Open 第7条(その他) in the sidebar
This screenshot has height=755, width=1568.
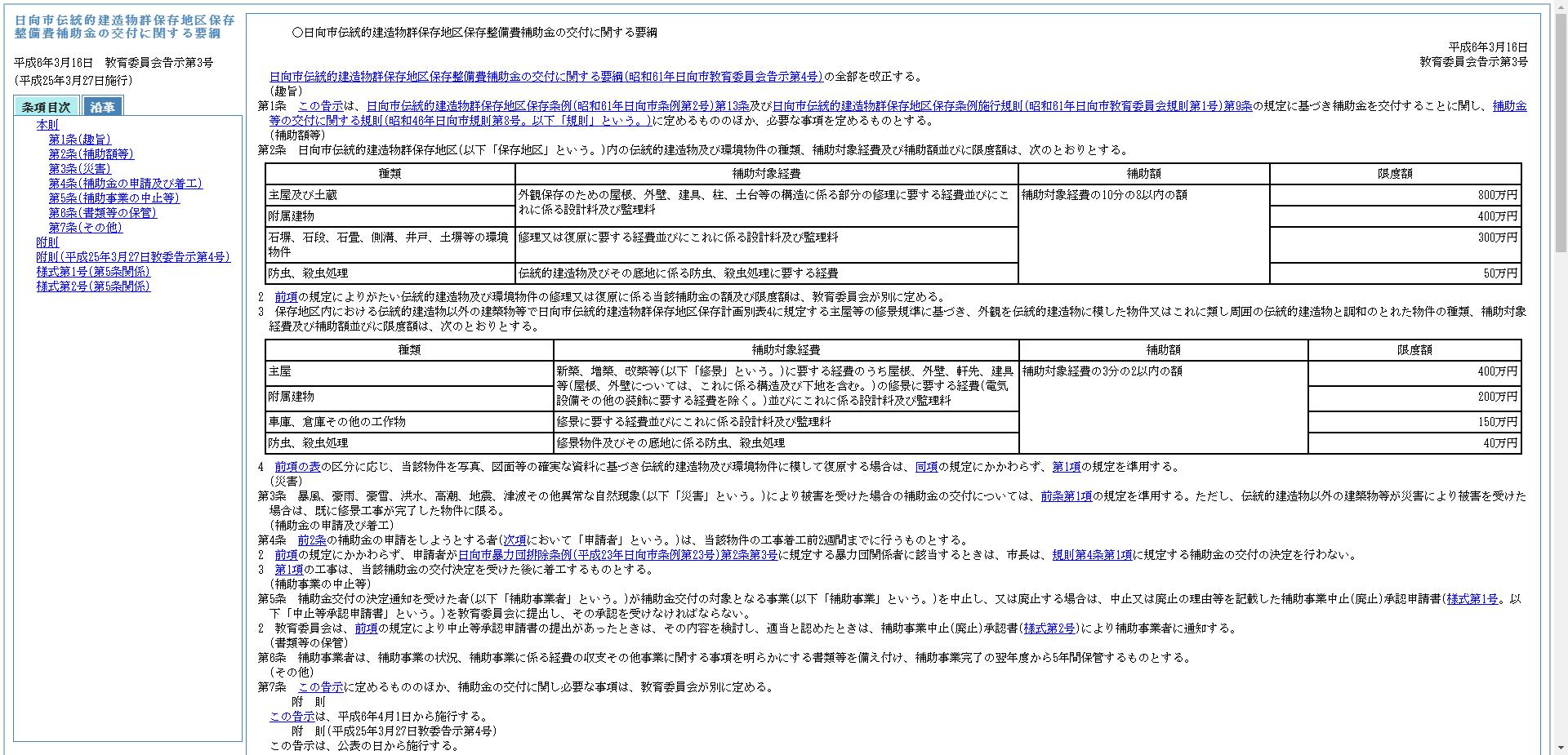coord(86,228)
